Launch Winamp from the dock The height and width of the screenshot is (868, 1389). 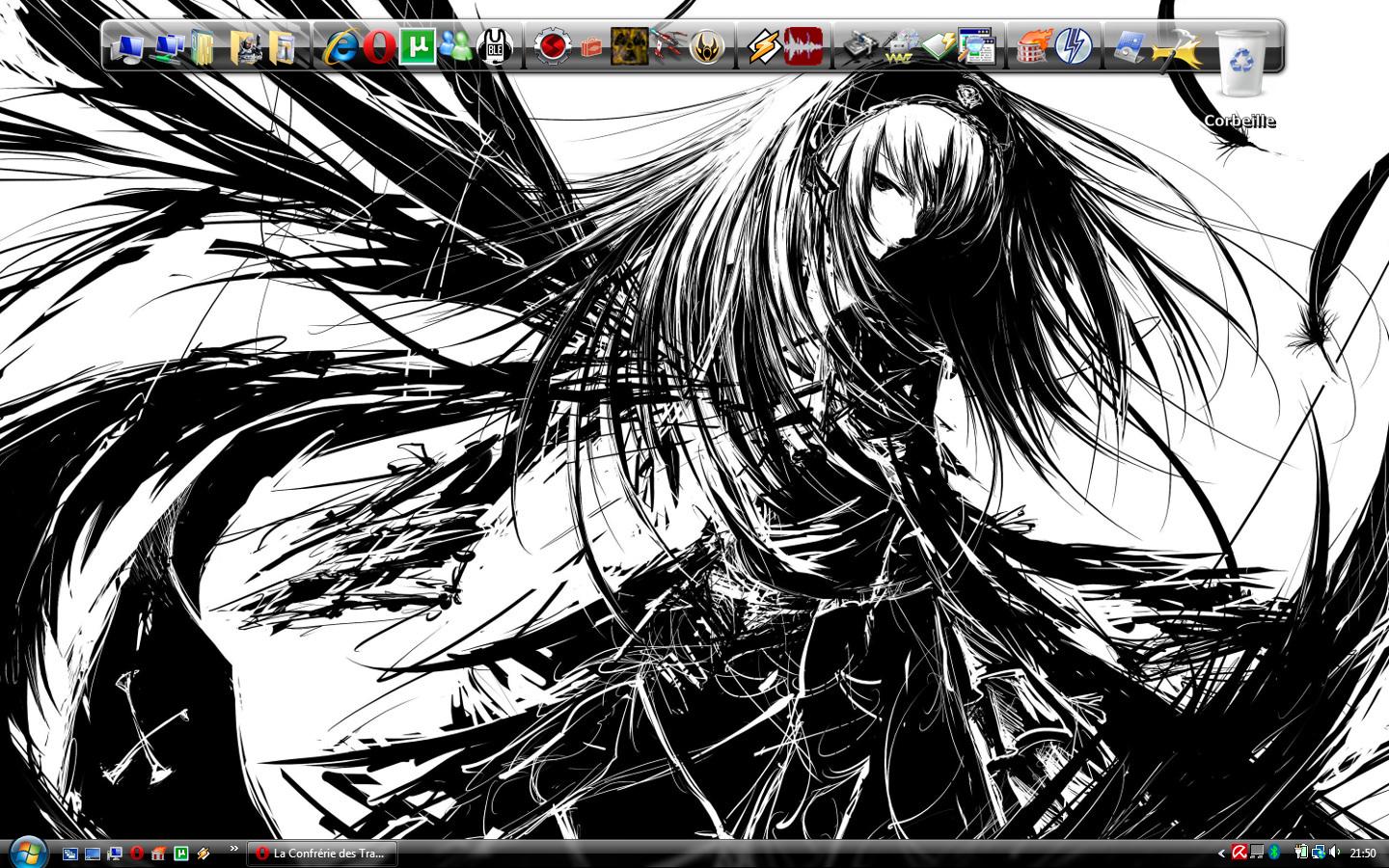tap(764, 46)
